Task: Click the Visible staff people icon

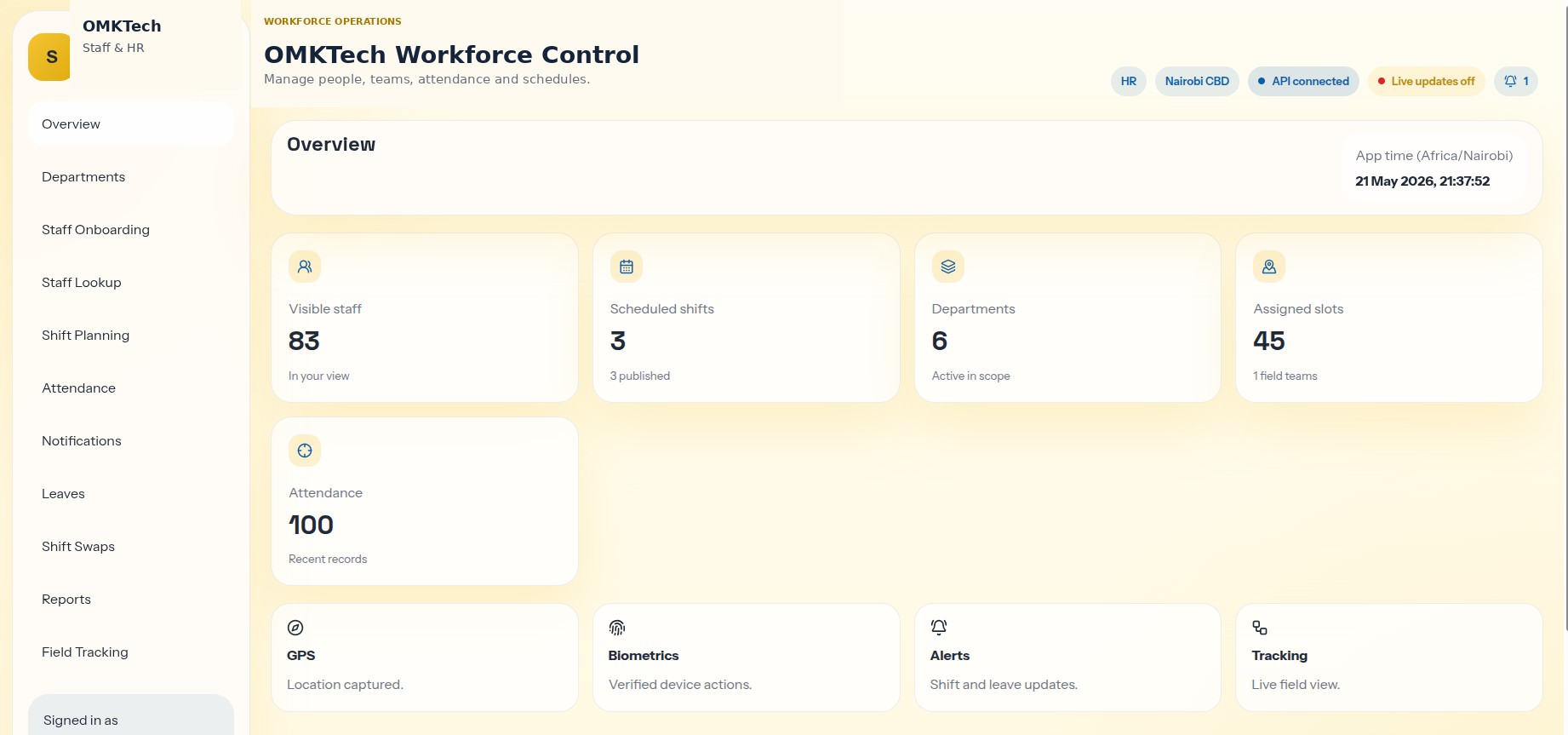Action: pyautogui.click(x=305, y=267)
